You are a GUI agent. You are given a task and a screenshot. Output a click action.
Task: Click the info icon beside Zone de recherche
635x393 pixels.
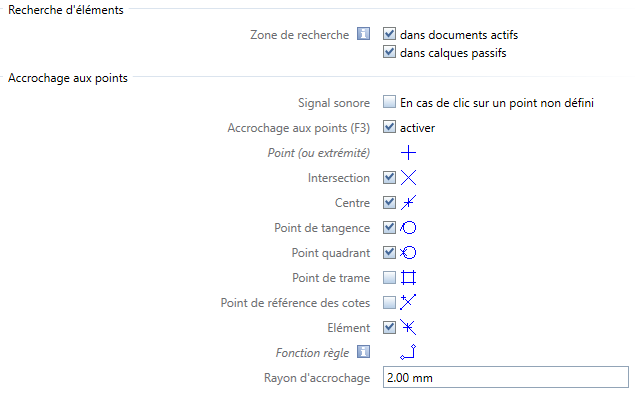pyautogui.click(x=363, y=34)
